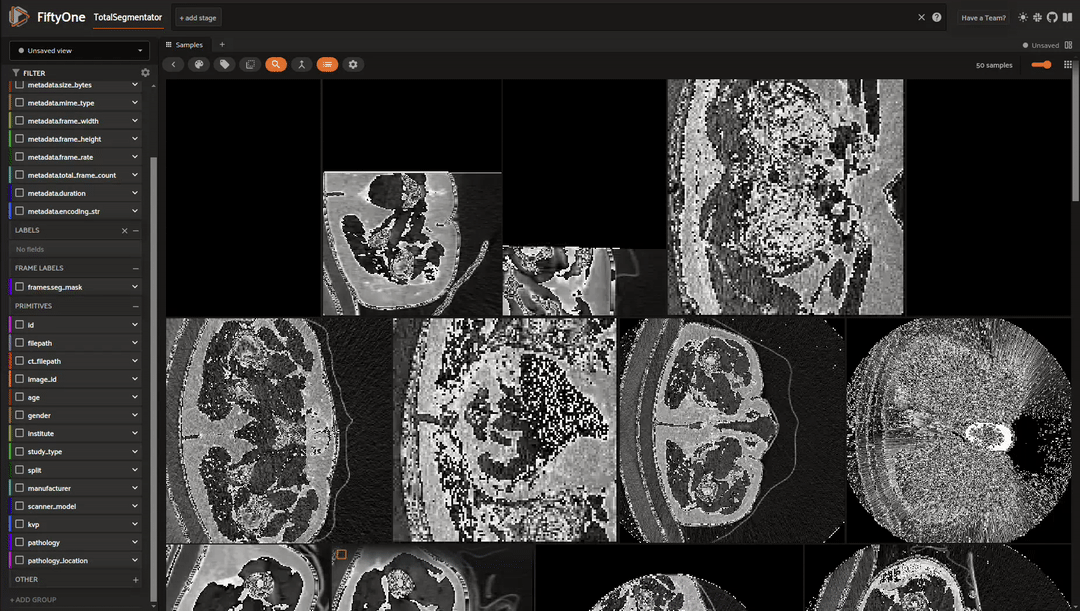This screenshot has width=1080, height=611.
Task: Click the patches view icon
Action: pyautogui.click(x=250, y=64)
